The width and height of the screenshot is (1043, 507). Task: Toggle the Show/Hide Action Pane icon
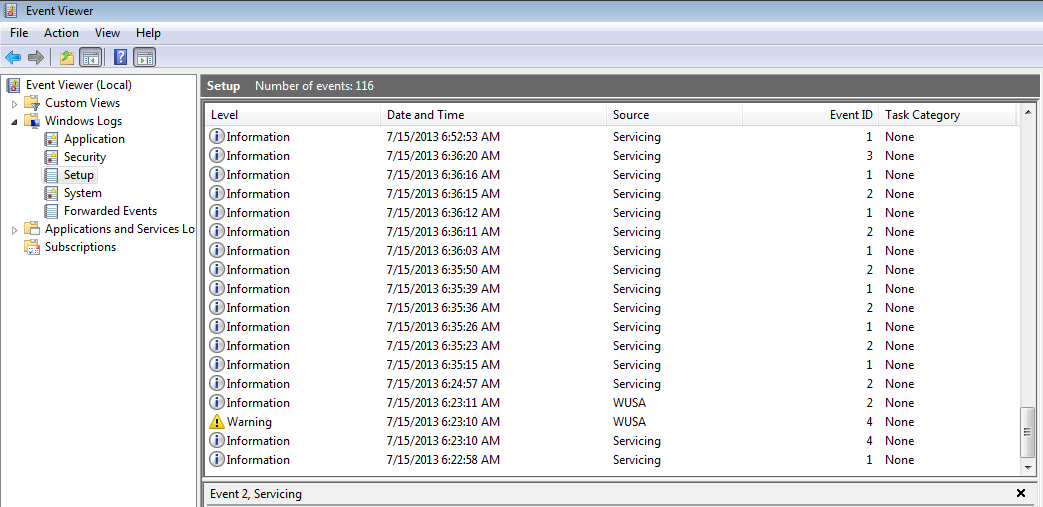tap(144, 57)
